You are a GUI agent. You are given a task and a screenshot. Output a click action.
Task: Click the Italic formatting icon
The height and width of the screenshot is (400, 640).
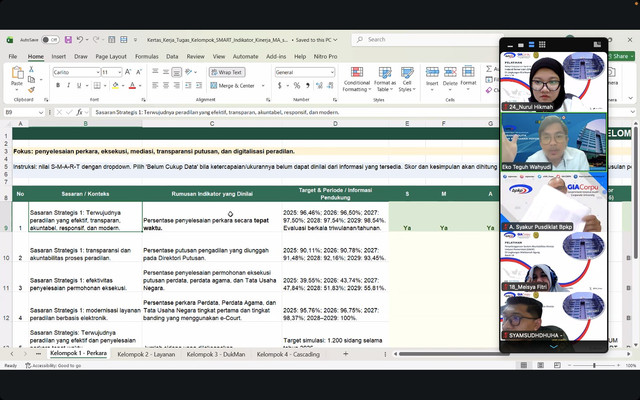[68, 85]
